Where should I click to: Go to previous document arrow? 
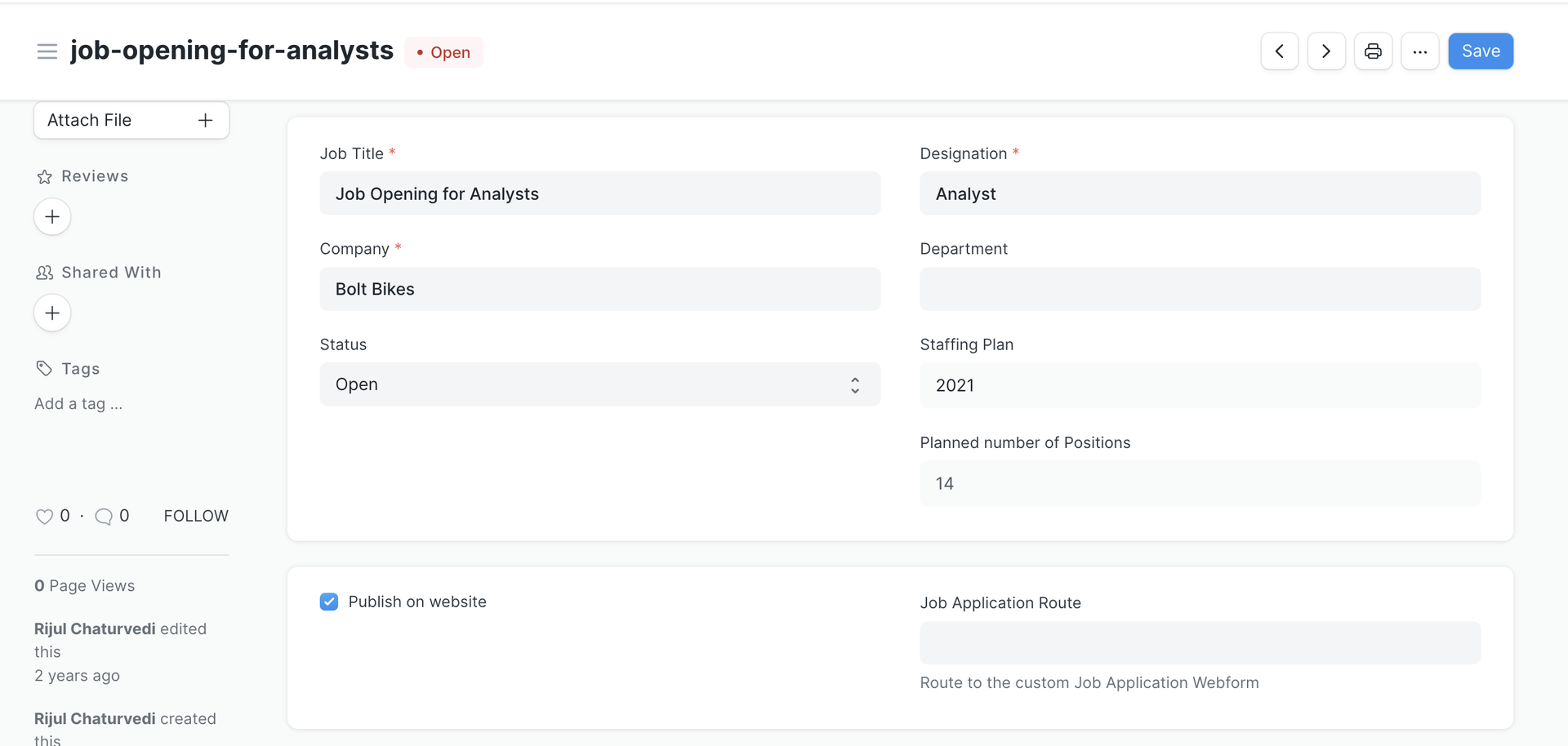coord(1279,51)
